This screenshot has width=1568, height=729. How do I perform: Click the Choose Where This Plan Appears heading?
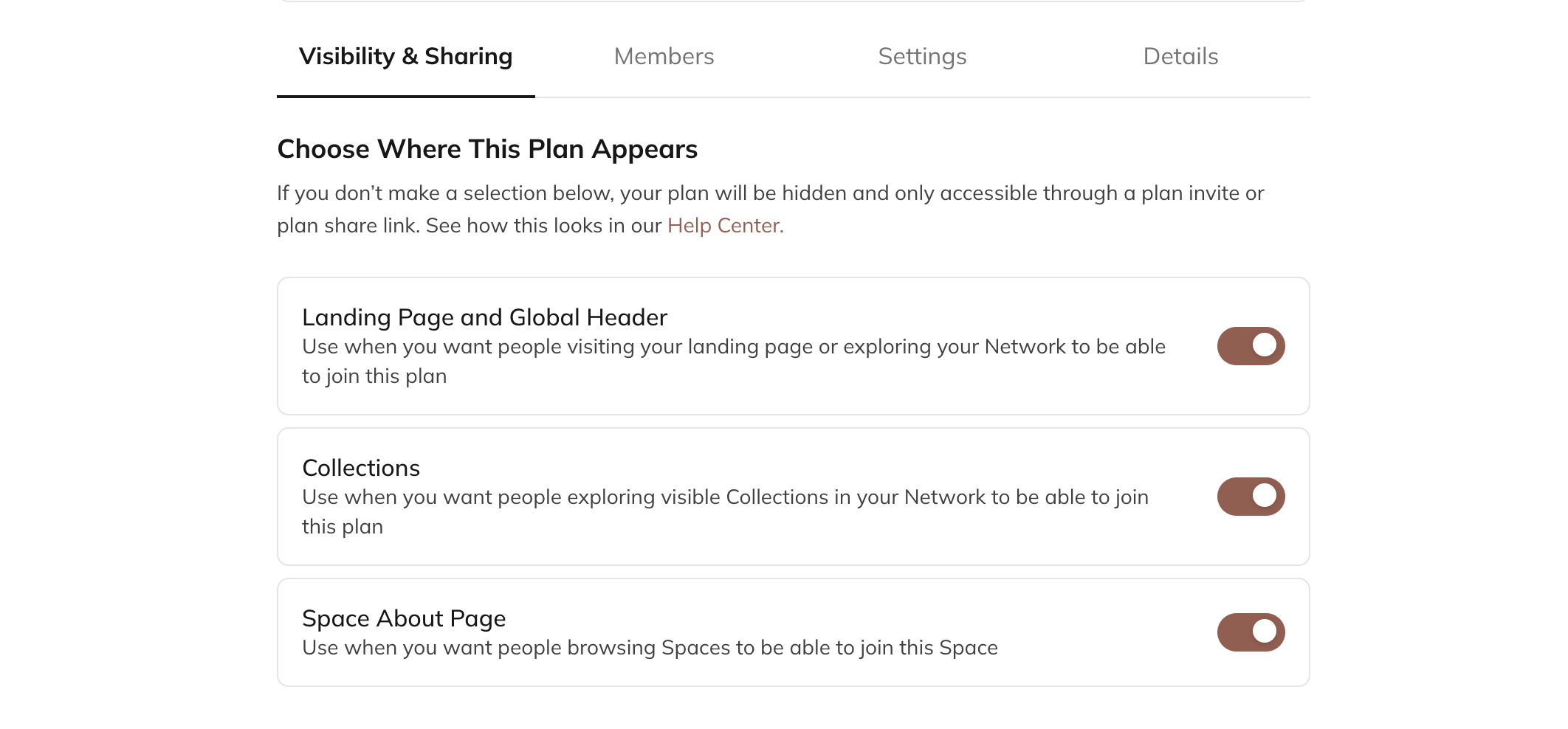(x=486, y=148)
